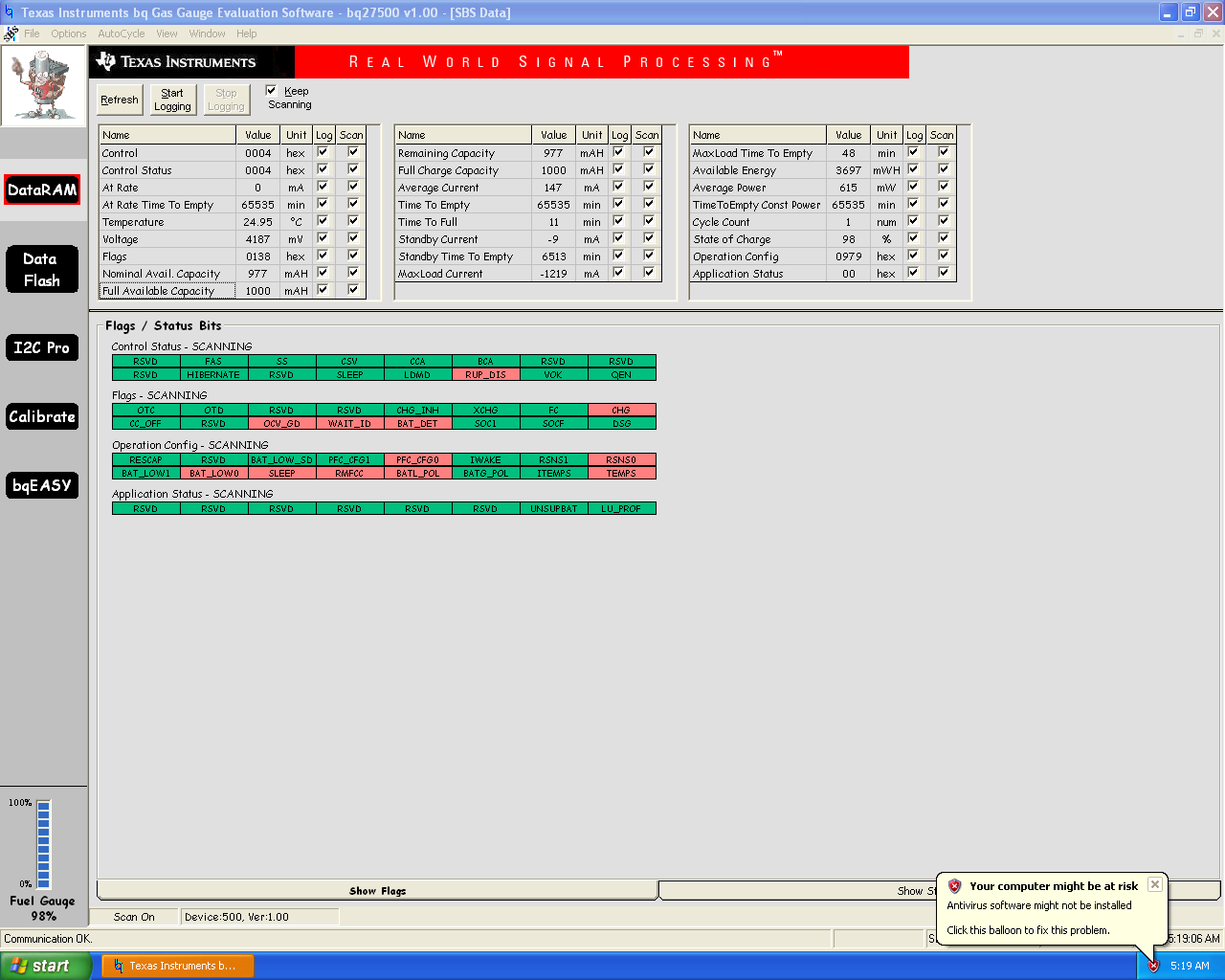
Task: Close the antivirus warning balloon
Action: tap(1155, 884)
